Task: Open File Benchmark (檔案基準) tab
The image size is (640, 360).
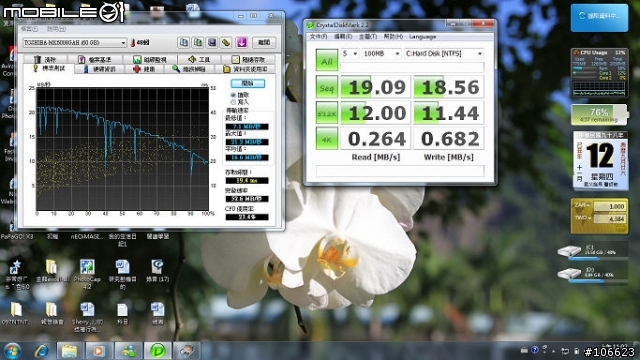Action: (x=96, y=60)
